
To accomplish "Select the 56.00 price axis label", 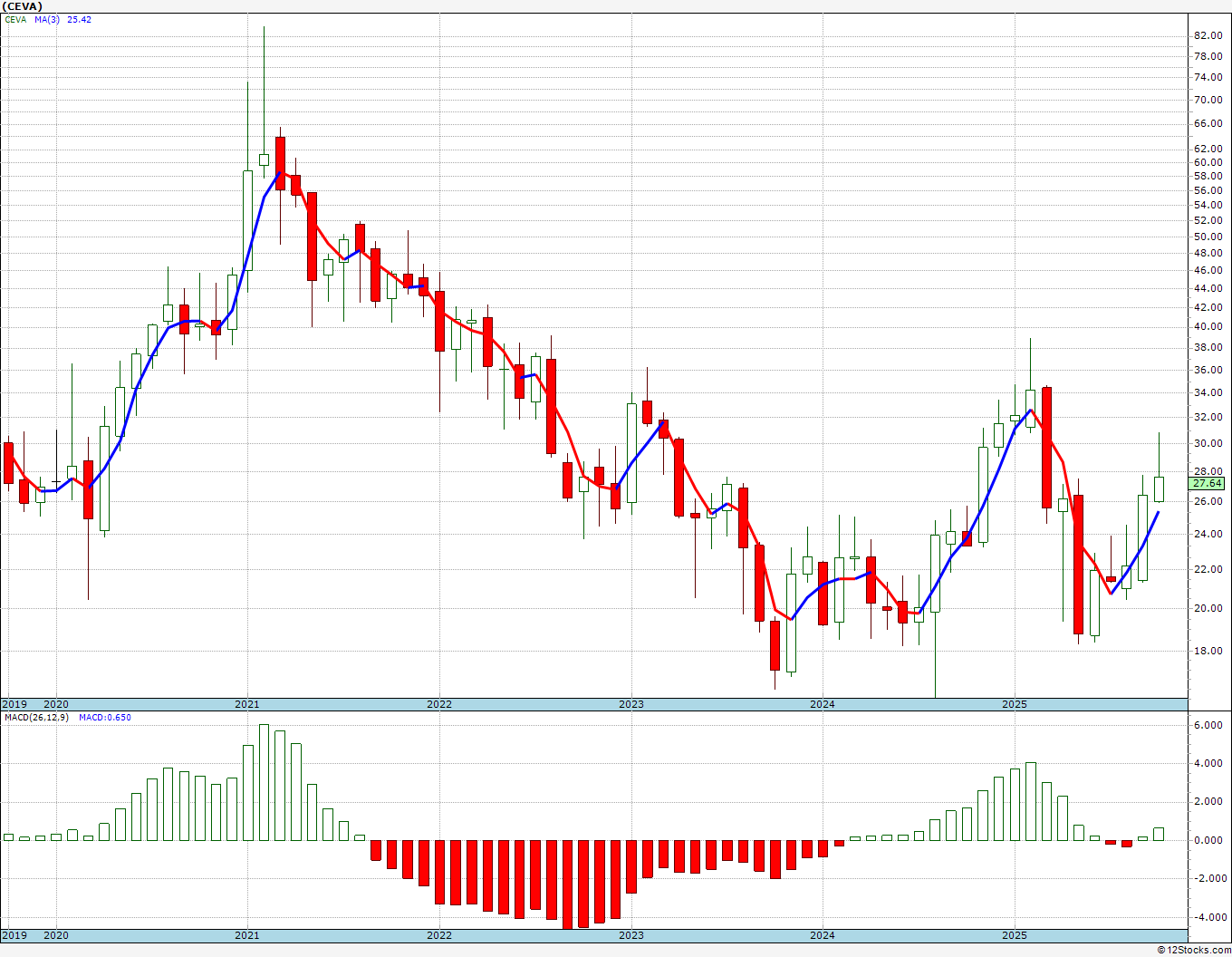I will pyautogui.click(x=1208, y=190).
